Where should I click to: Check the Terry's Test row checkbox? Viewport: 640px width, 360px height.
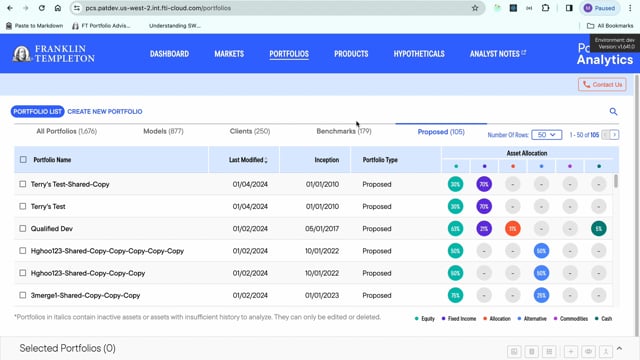22,207
